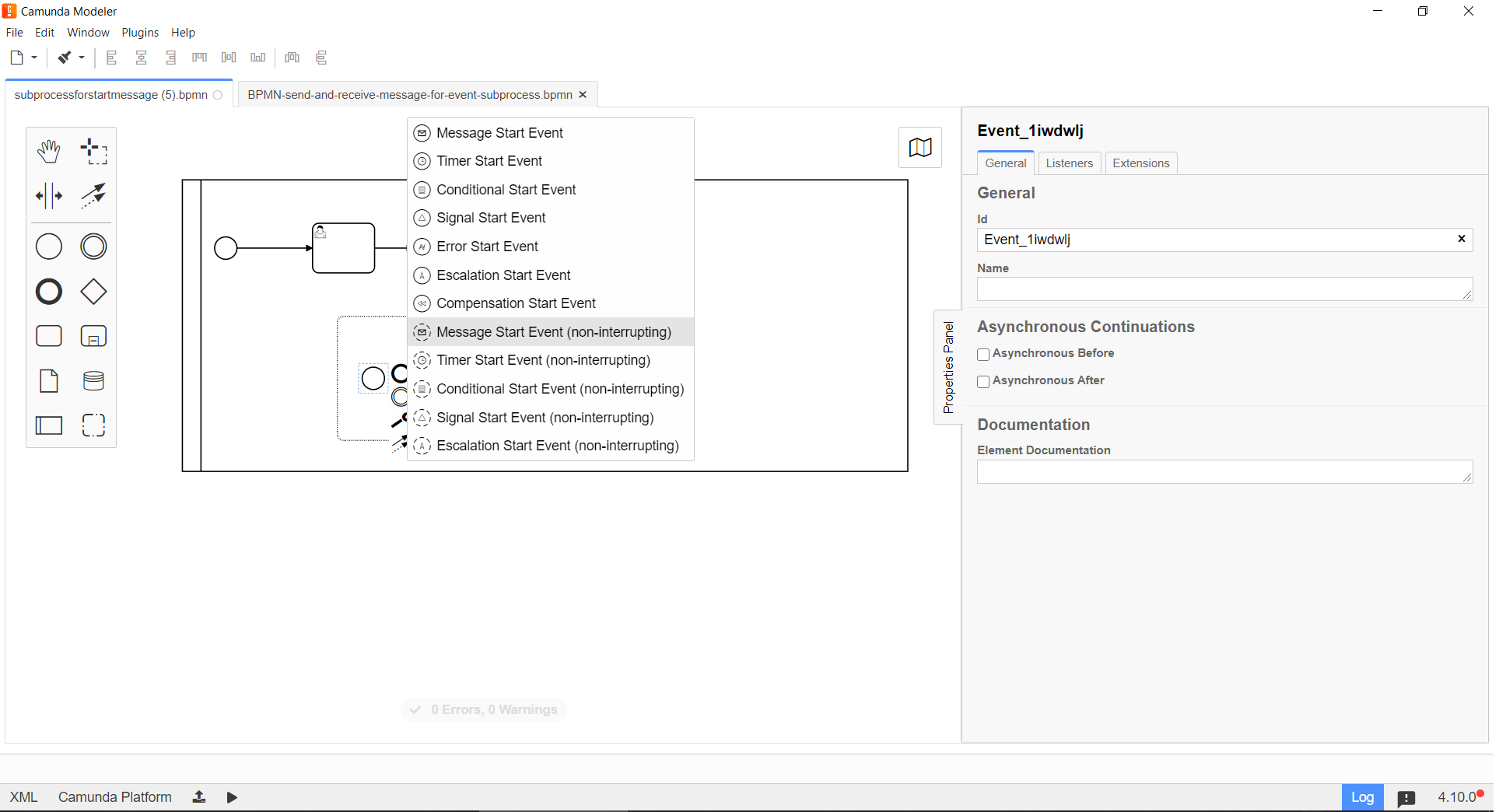Choose Escalation Start Event option
The height and width of the screenshot is (812, 1506).
coord(551,275)
